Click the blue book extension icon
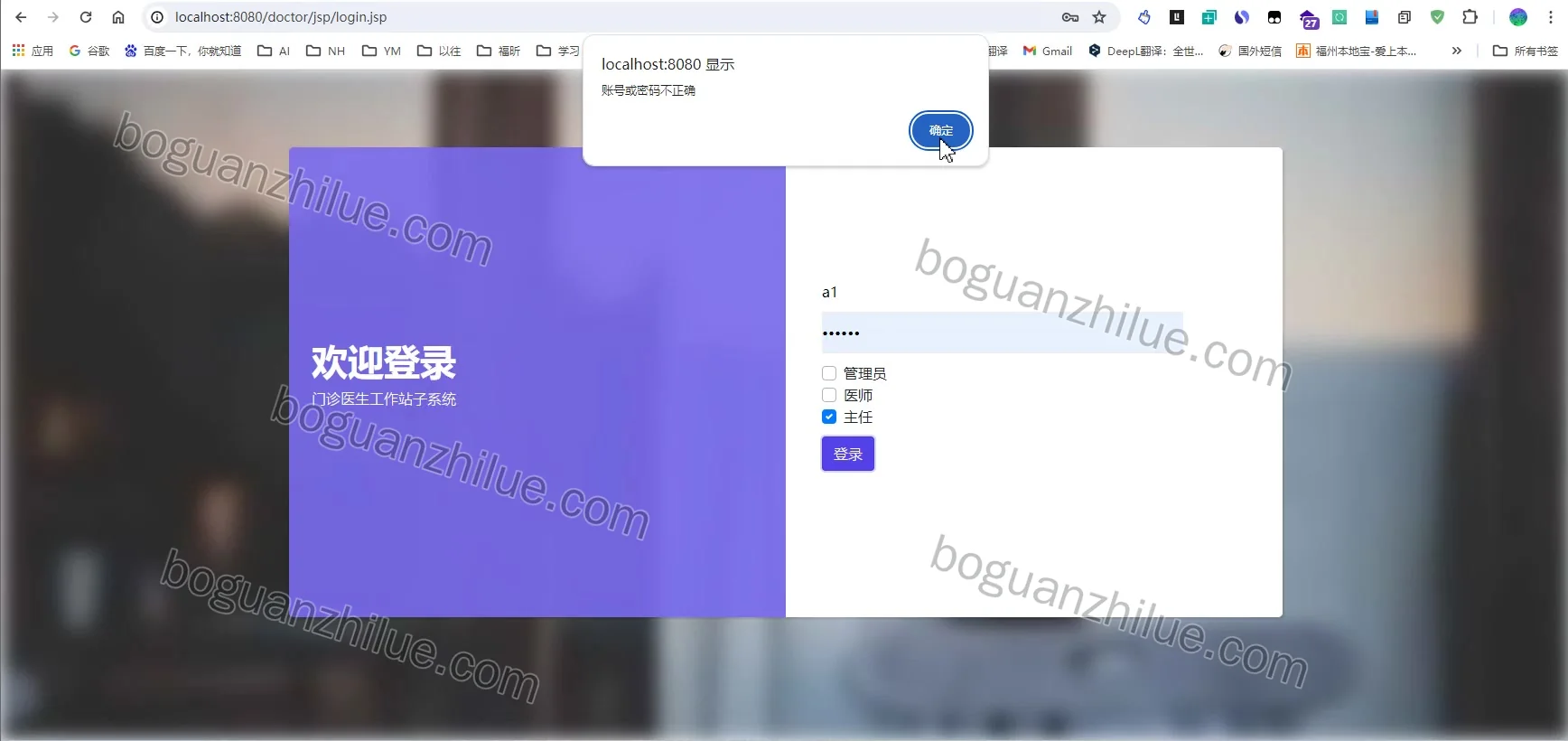The height and width of the screenshot is (741, 1568). click(1372, 17)
